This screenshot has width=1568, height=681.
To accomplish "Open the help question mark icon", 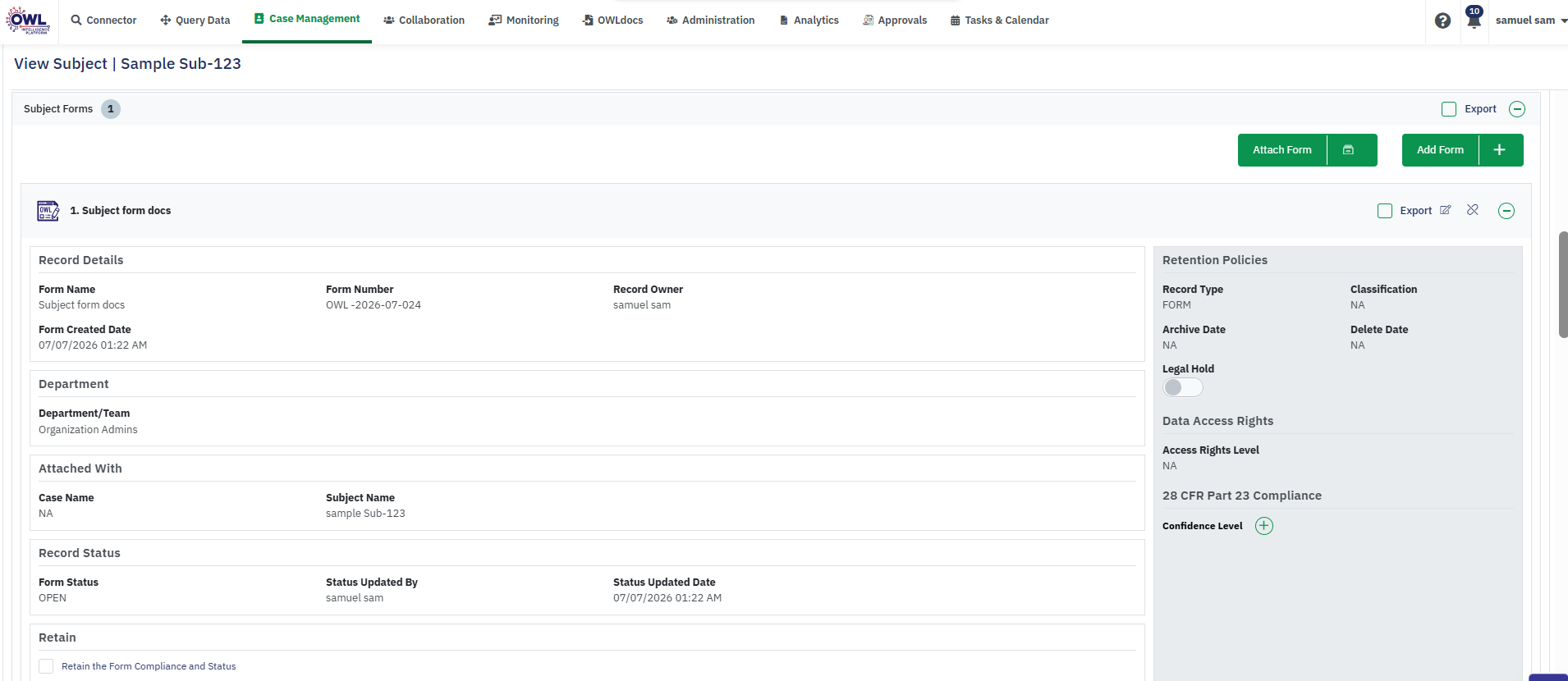I will pos(1442,21).
